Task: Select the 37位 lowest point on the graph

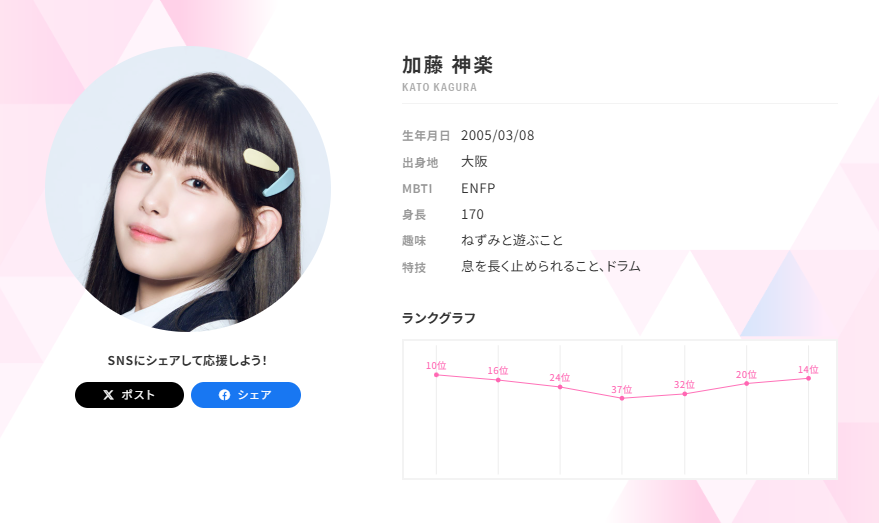Action: click(622, 398)
